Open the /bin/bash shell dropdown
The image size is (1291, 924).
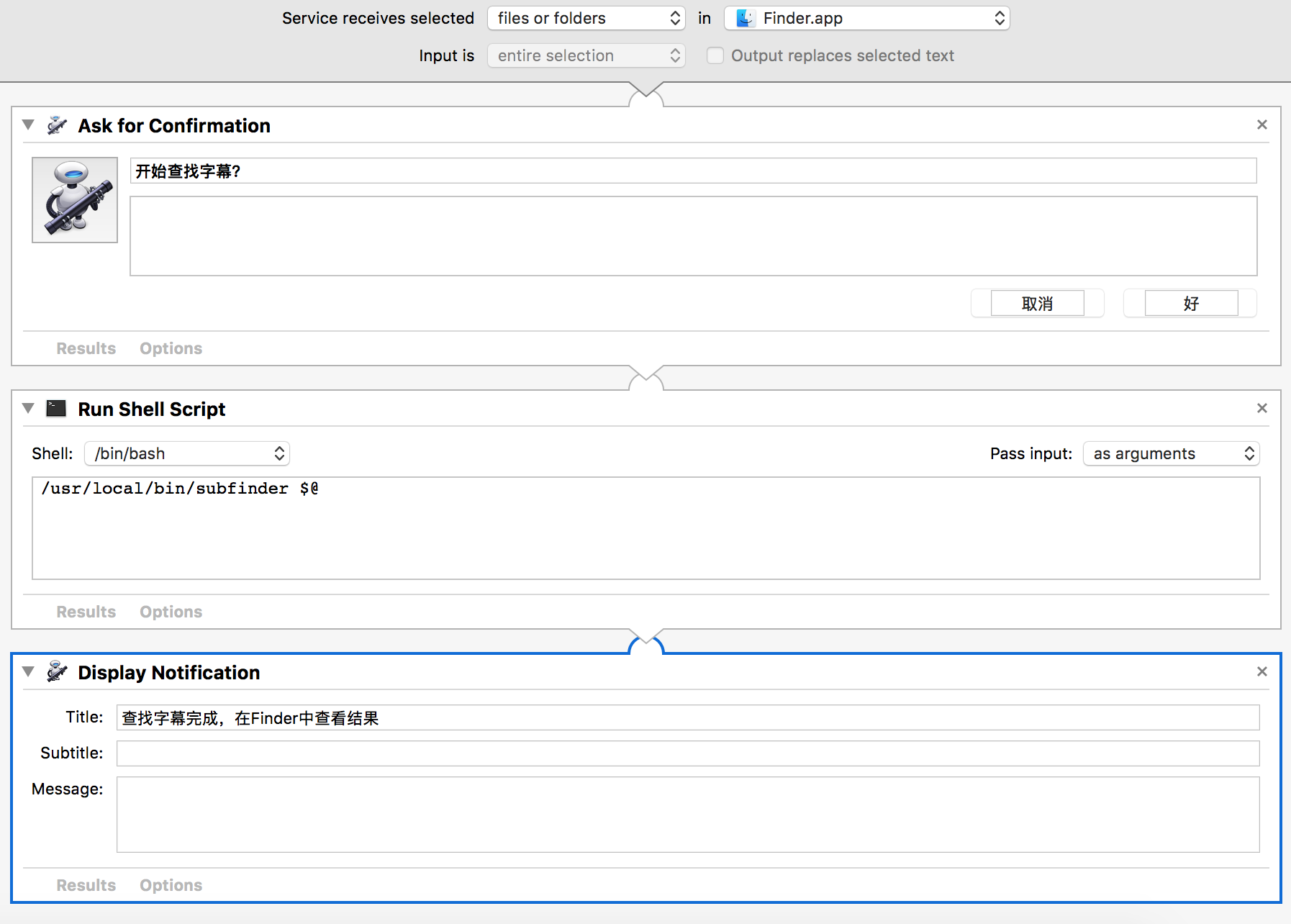tap(187, 453)
